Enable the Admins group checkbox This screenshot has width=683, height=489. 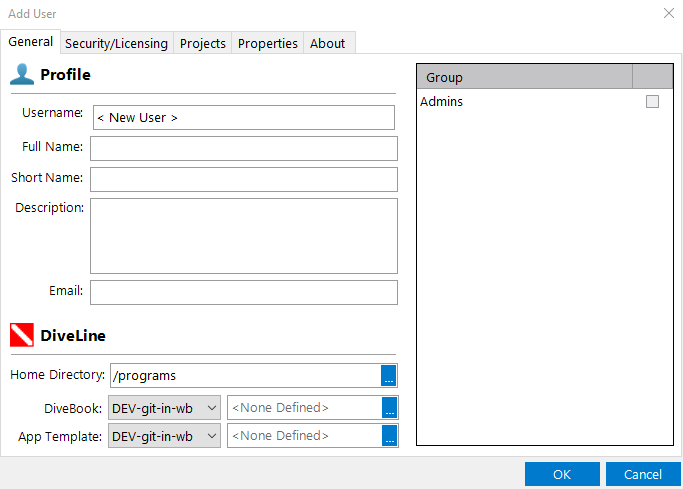(x=652, y=102)
